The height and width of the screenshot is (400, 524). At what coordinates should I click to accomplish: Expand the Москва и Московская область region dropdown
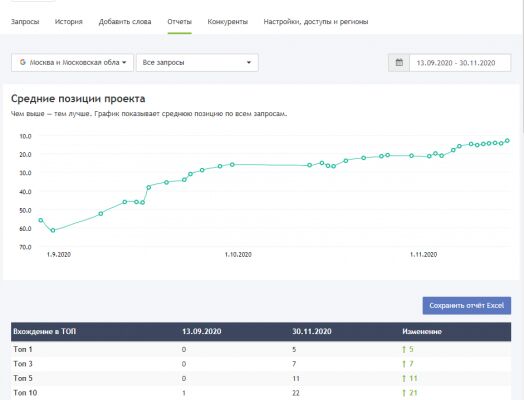72,62
